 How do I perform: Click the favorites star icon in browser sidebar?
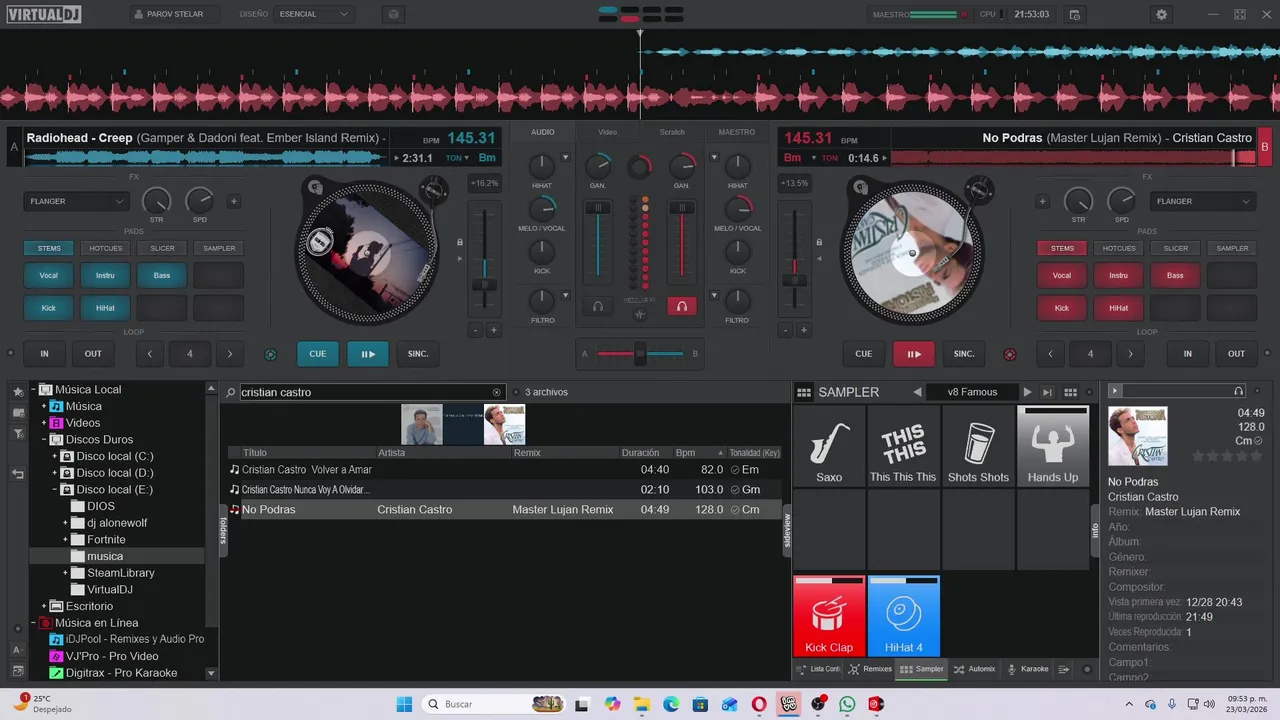[x=18, y=391]
